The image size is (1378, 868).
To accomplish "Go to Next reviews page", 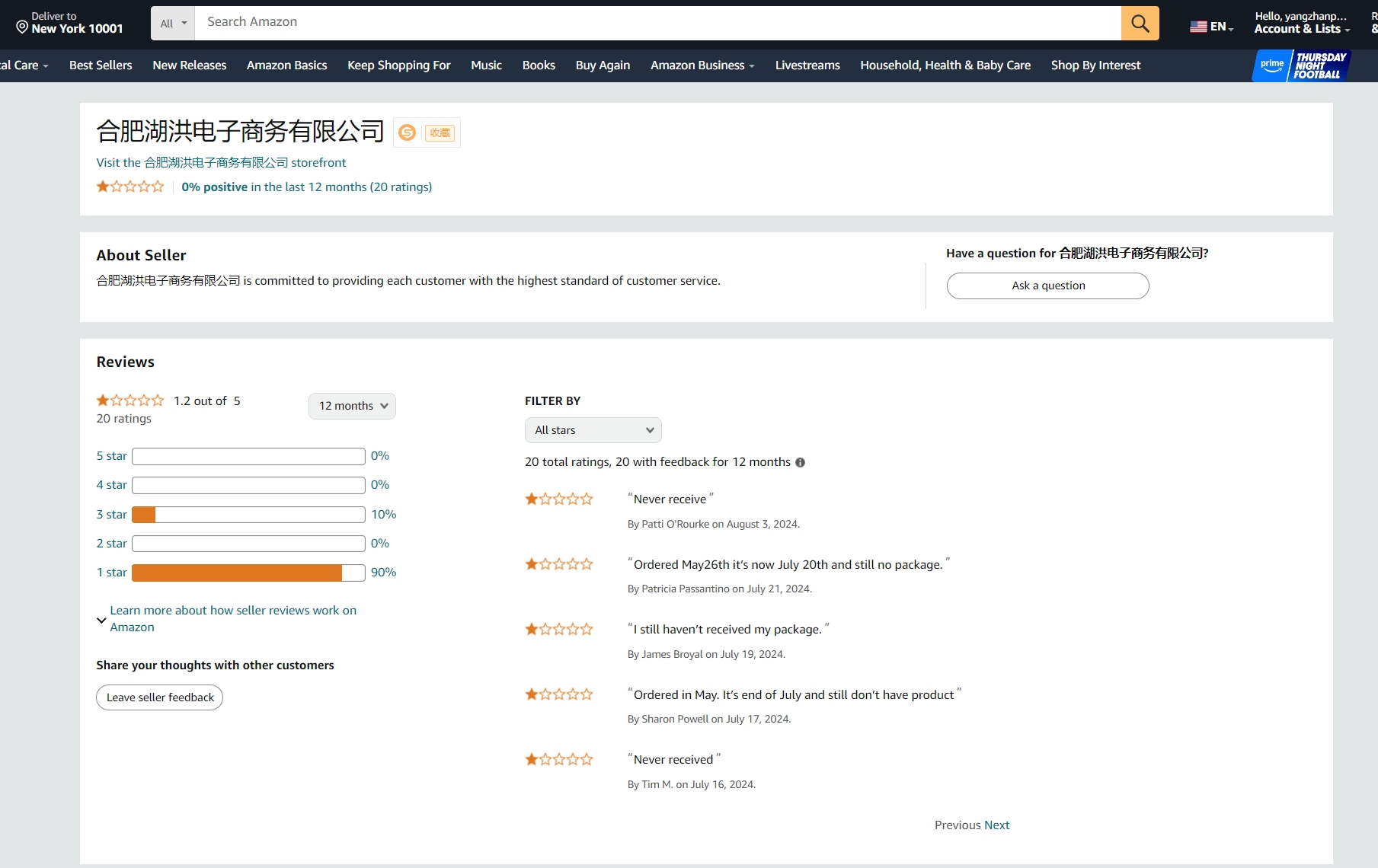I will click(x=996, y=825).
